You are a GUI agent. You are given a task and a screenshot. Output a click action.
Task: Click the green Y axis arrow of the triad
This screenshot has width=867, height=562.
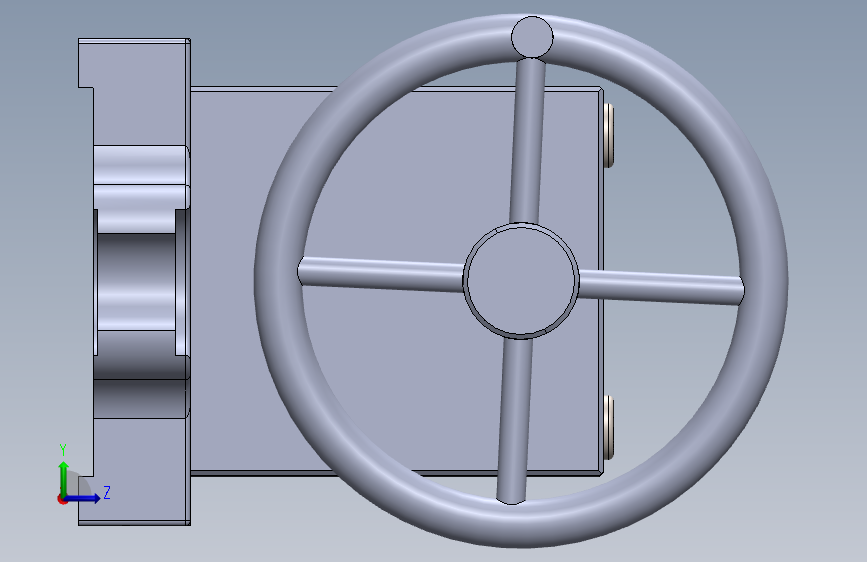[x=64, y=477]
